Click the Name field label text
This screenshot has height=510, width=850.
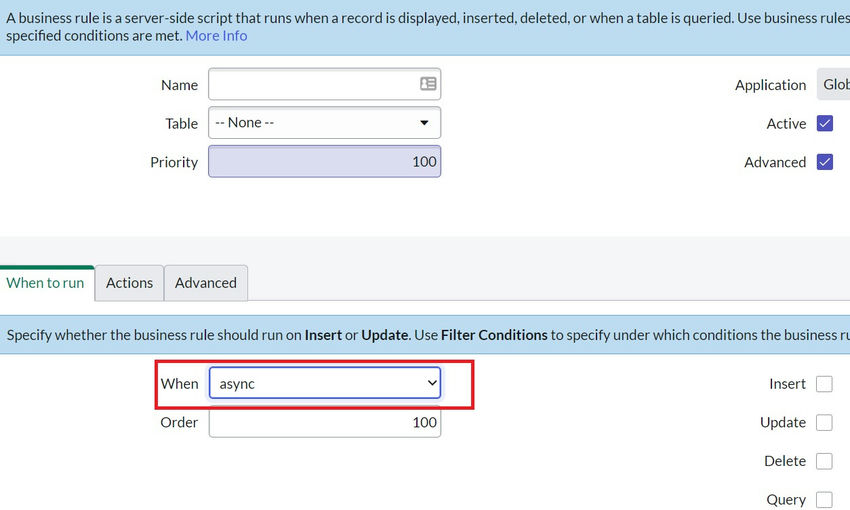179,85
